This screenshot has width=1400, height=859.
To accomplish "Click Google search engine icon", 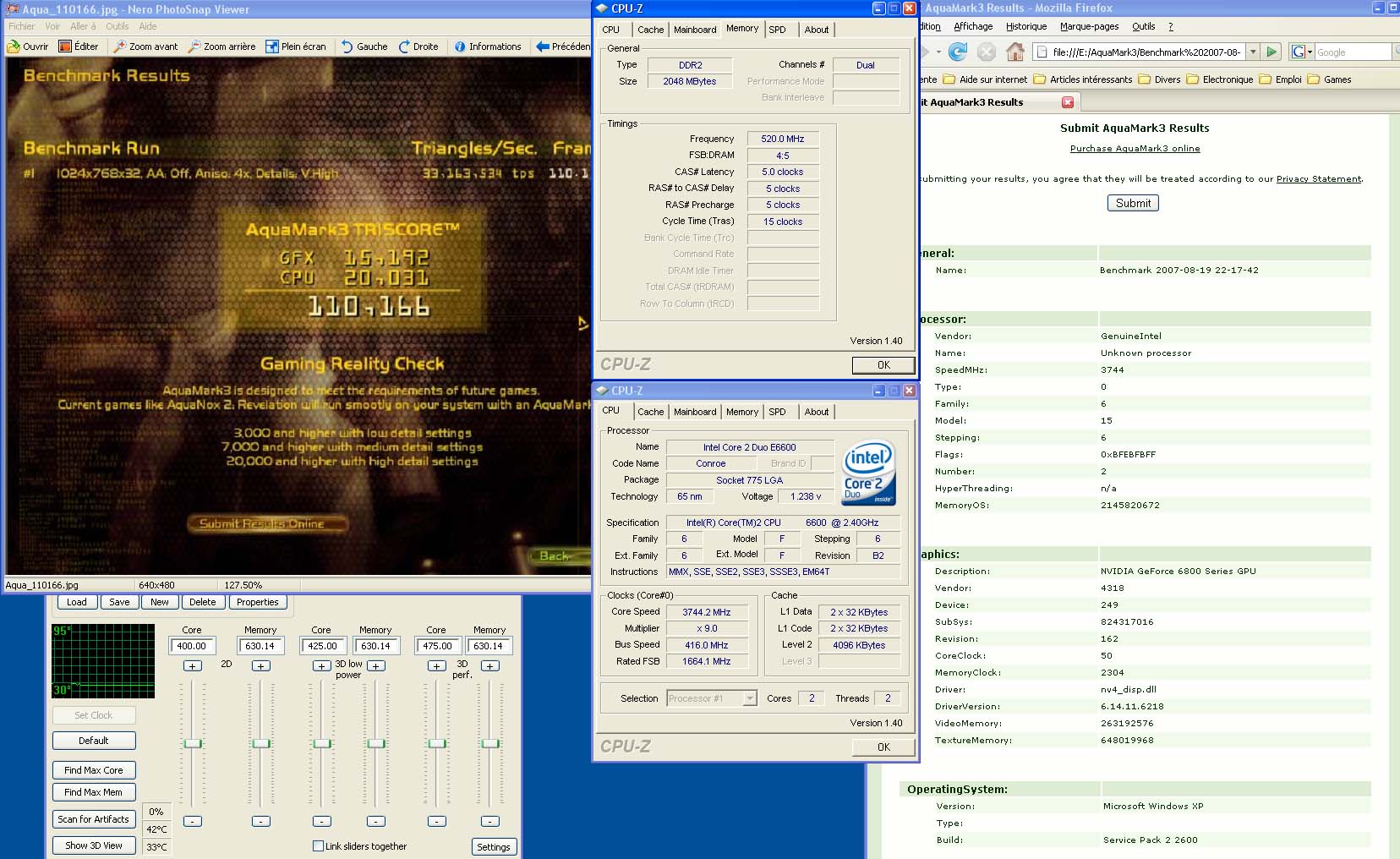I will click(1298, 52).
